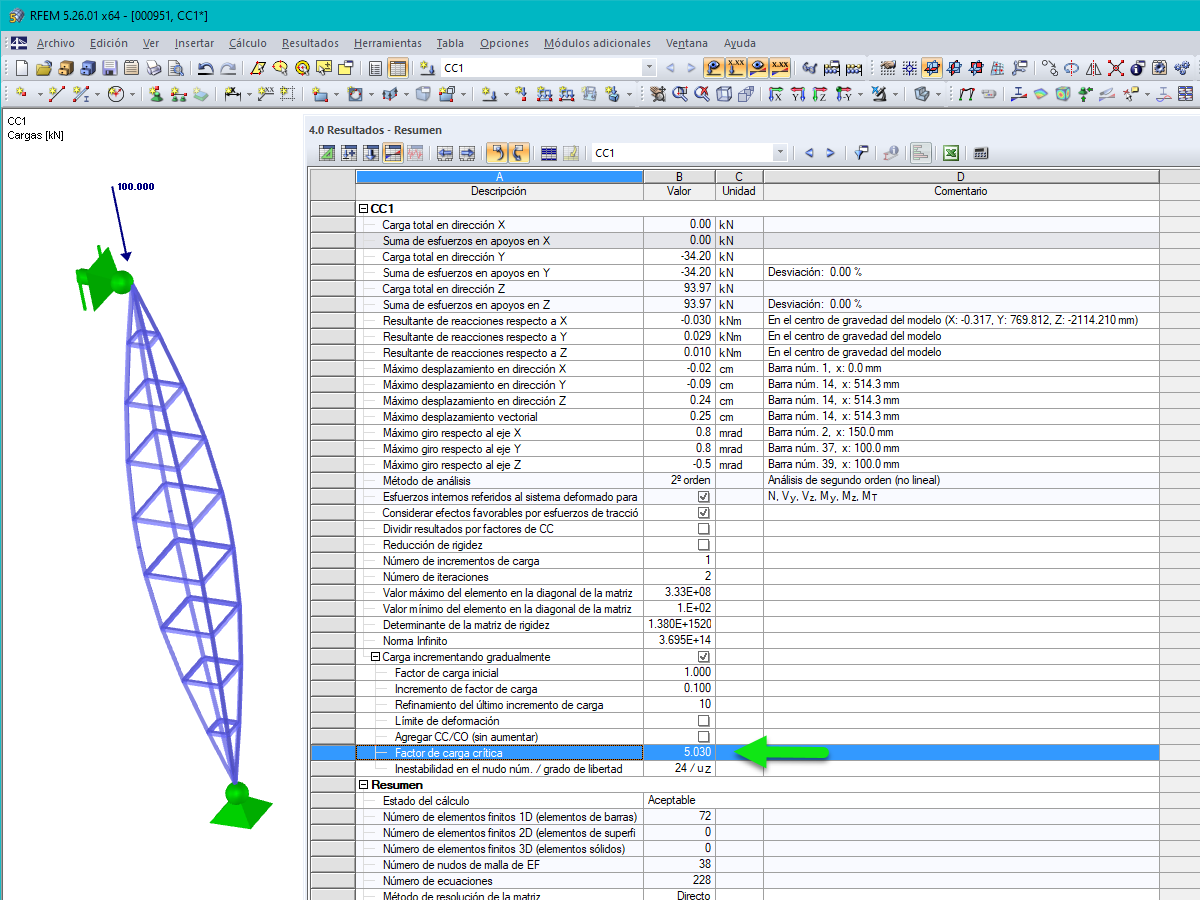Image resolution: width=1200 pixels, height=900 pixels.
Task: Go to next load case in results panel
Action: (830, 153)
